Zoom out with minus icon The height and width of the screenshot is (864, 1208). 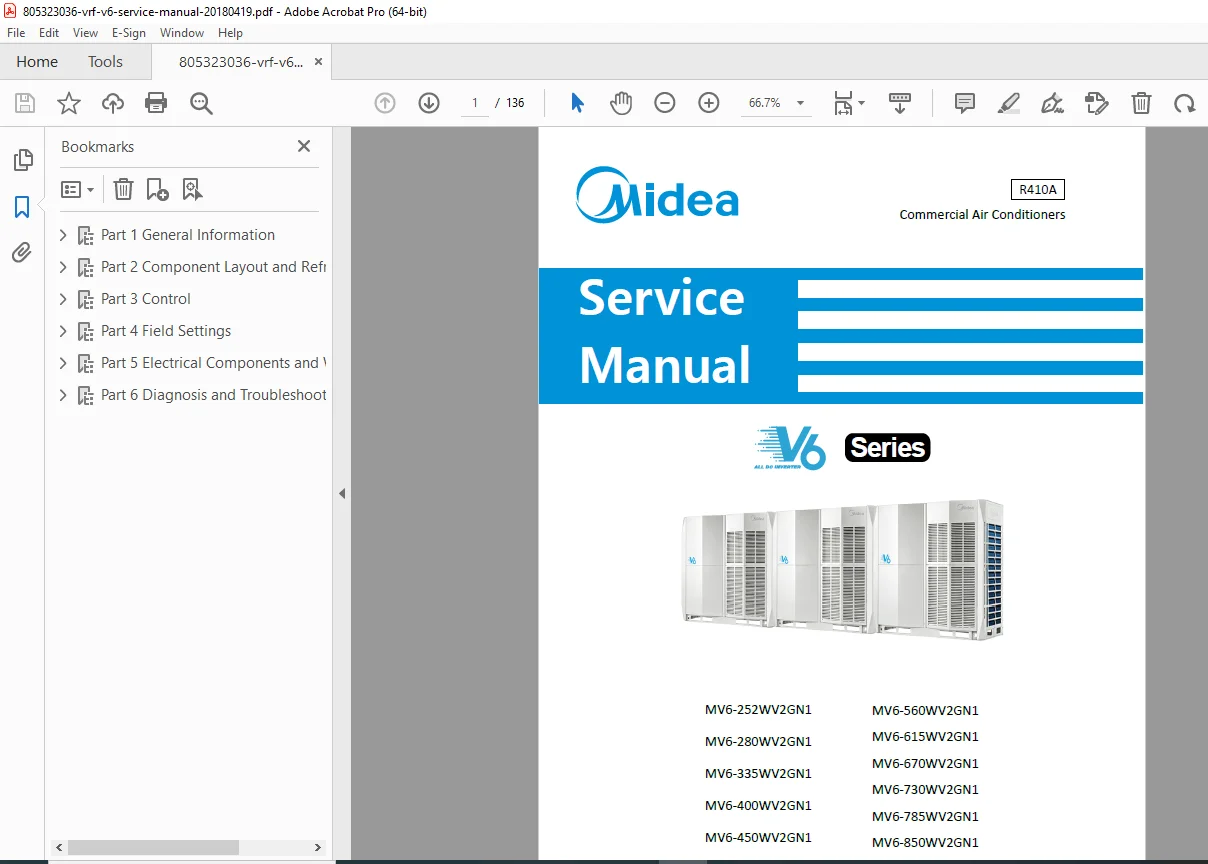click(x=665, y=103)
